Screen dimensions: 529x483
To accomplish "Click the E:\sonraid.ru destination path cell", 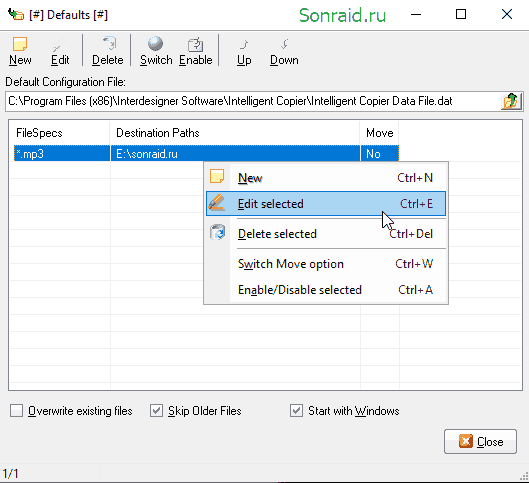I will click(235, 154).
